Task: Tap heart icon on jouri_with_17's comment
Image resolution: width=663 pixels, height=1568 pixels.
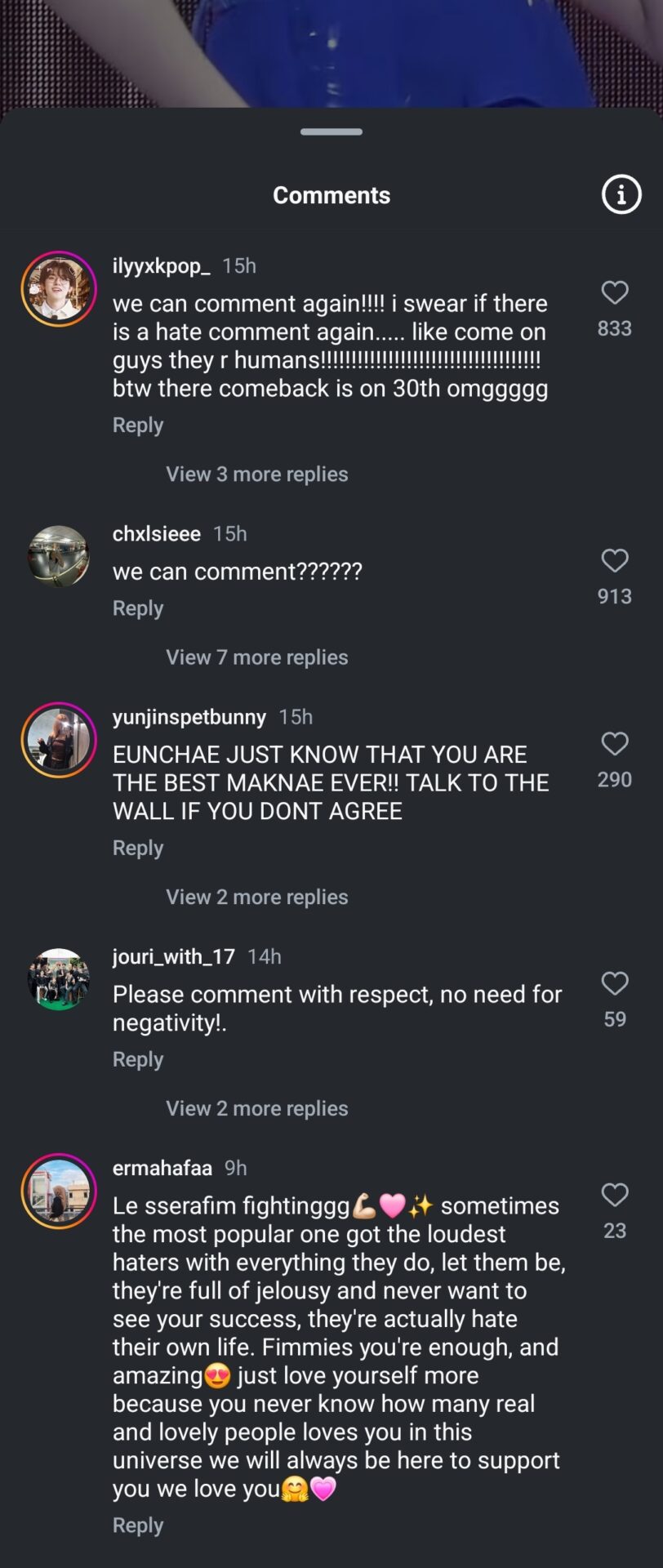Action: 614,983
